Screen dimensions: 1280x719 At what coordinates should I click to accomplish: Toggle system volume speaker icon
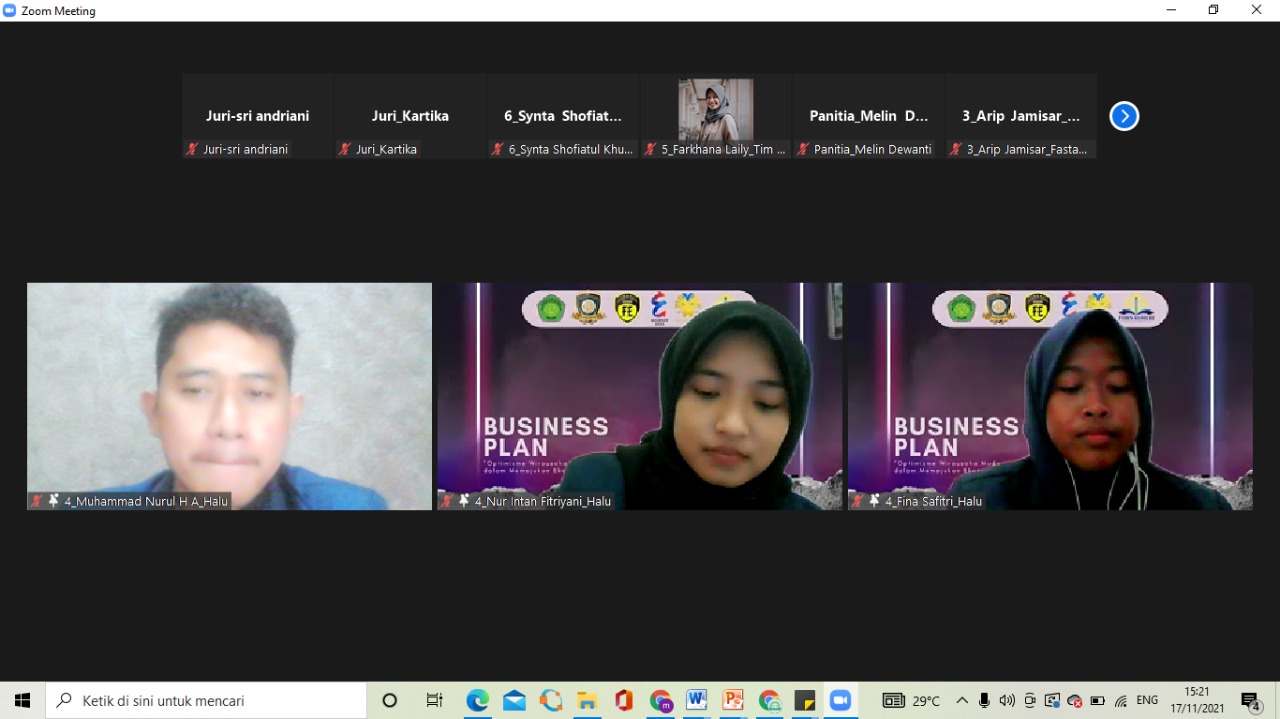click(1007, 701)
